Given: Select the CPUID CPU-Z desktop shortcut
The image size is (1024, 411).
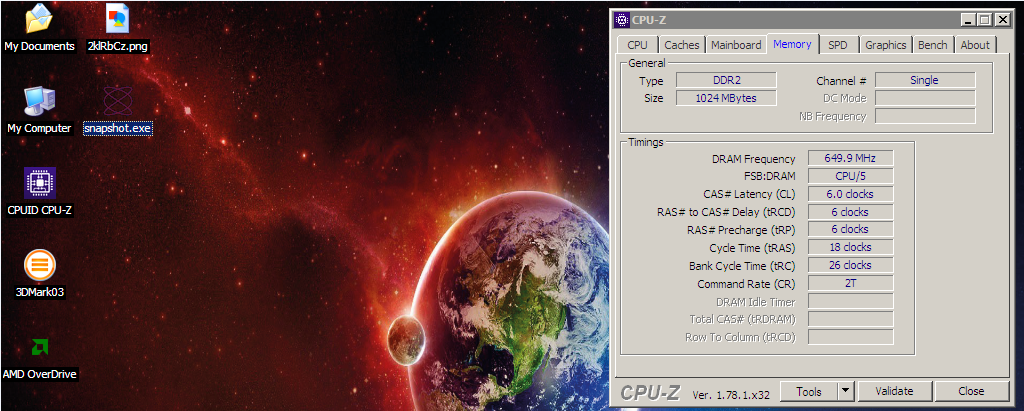Looking at the screenshot, I should coord(39,191).
